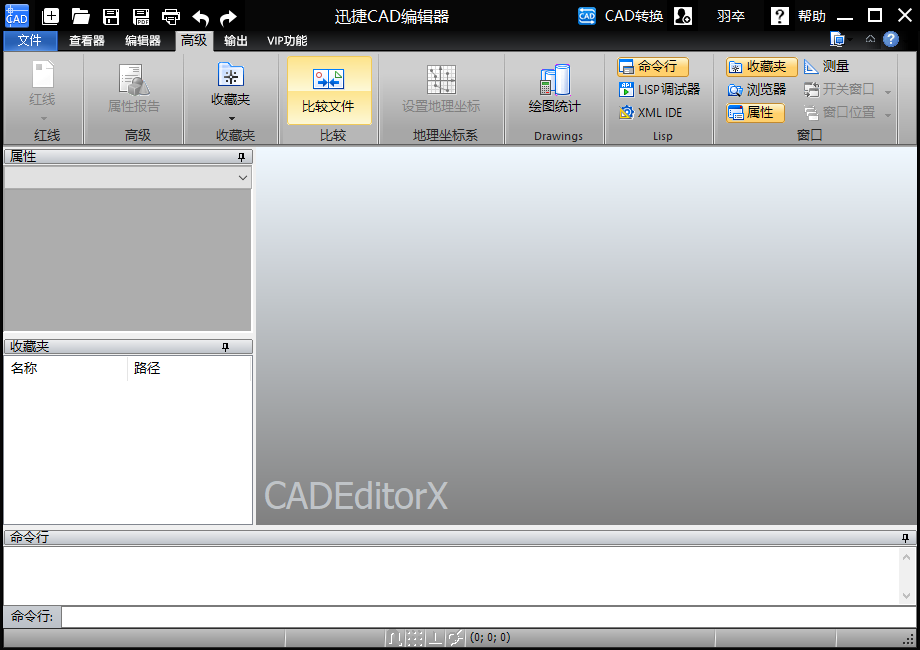This screenshot has height=650, width=920.
Task: Print the drawing using printer icon
Action: (x=171, y=16)
